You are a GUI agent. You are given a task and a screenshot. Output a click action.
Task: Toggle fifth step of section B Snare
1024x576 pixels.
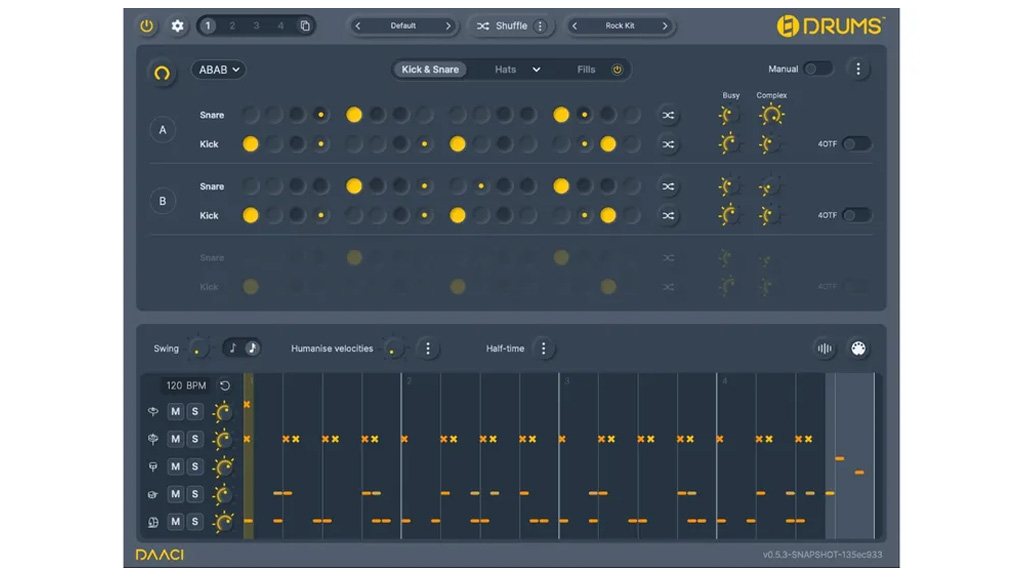(x=354, y=186)
